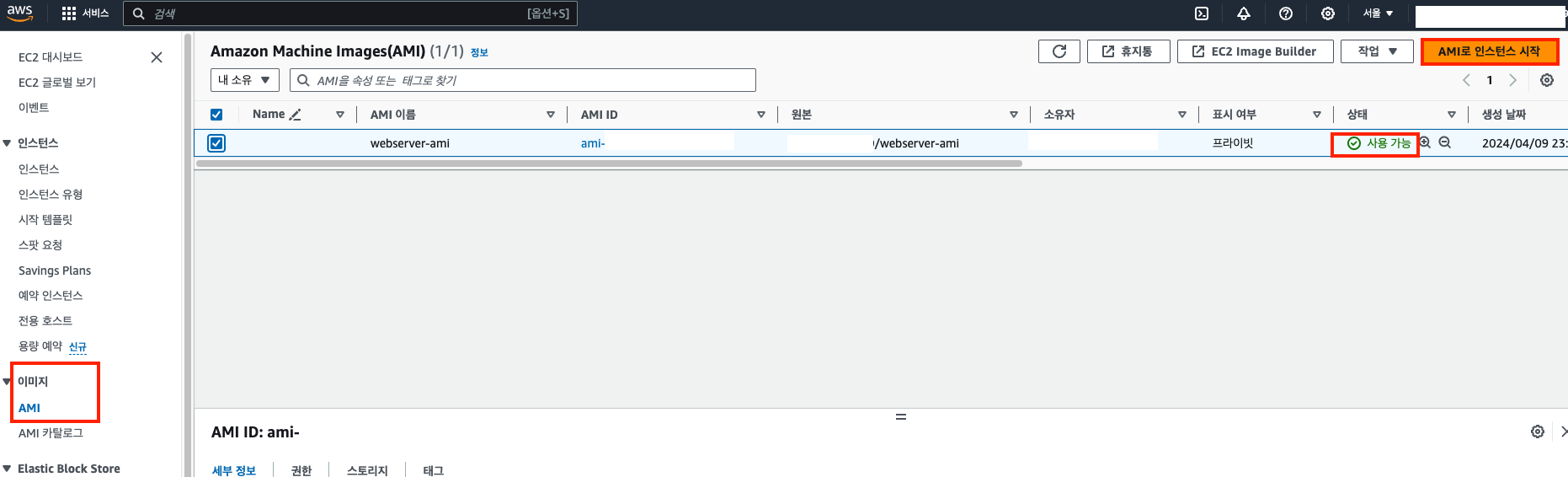The height and width of the screenshot is (477, 1568).
Task: Open 전용 호스트 in sidebar
Action: [x=45, y=321]
